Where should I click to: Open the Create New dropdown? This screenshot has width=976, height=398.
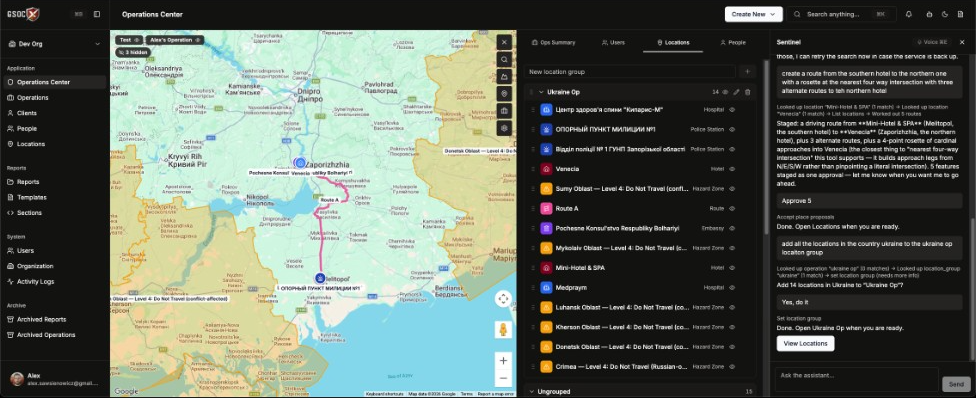753,14
